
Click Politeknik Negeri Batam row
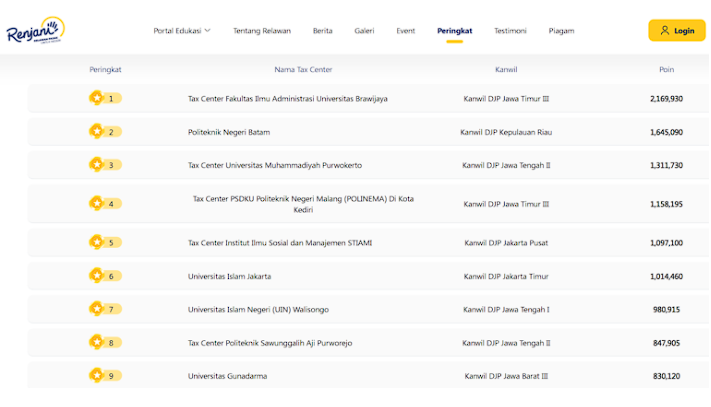pos(229,132)
